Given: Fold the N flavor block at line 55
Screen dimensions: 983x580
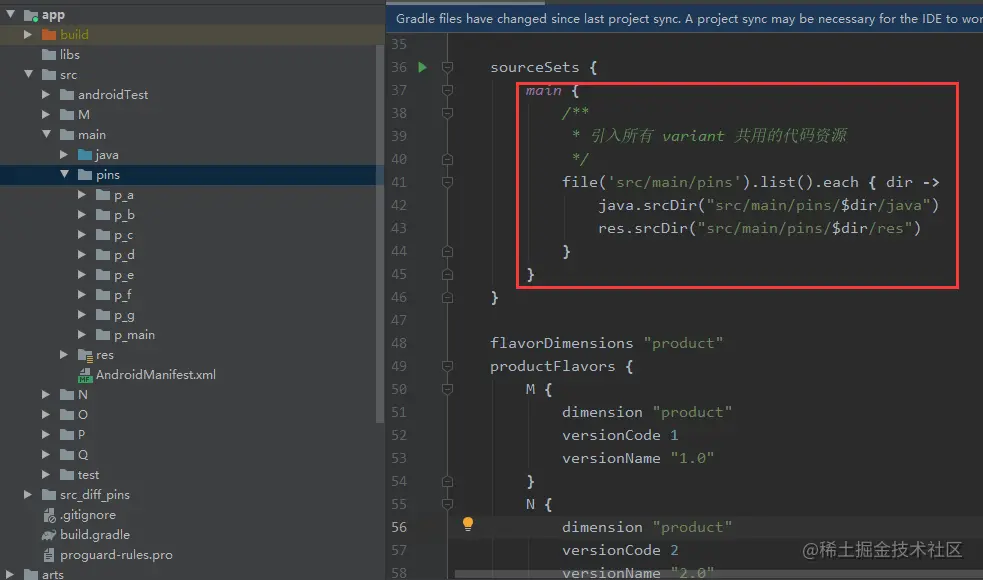Looking at the screenshot, I should point(448,504).
